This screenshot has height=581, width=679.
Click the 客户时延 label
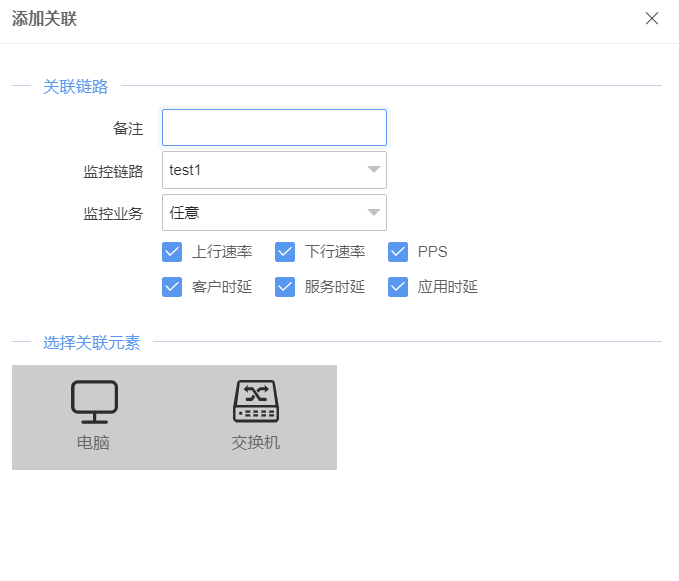coord(222,287)
